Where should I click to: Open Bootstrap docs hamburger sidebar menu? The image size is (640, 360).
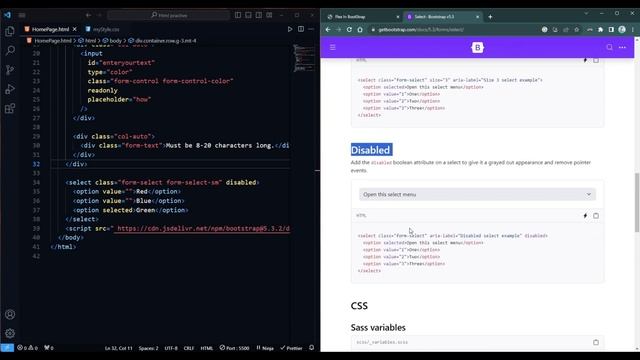point(333,47)
